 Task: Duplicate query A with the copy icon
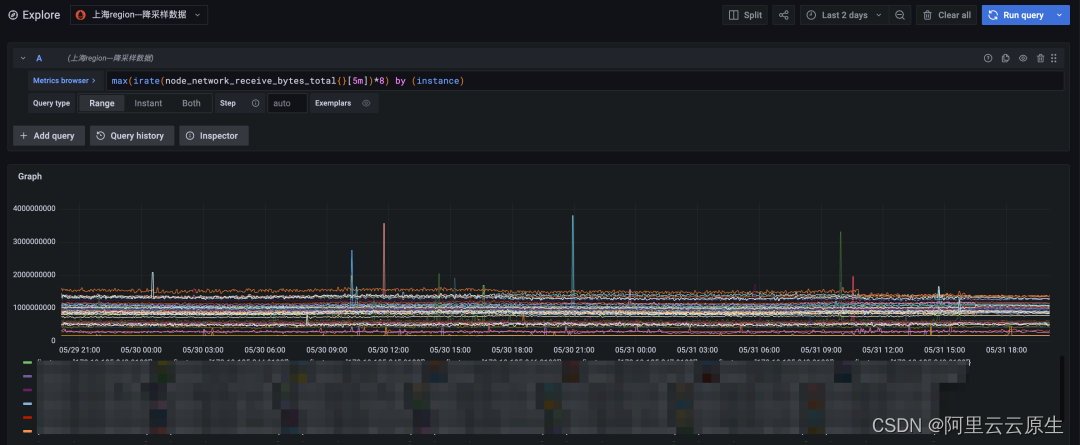click(x=1006, y=59)
